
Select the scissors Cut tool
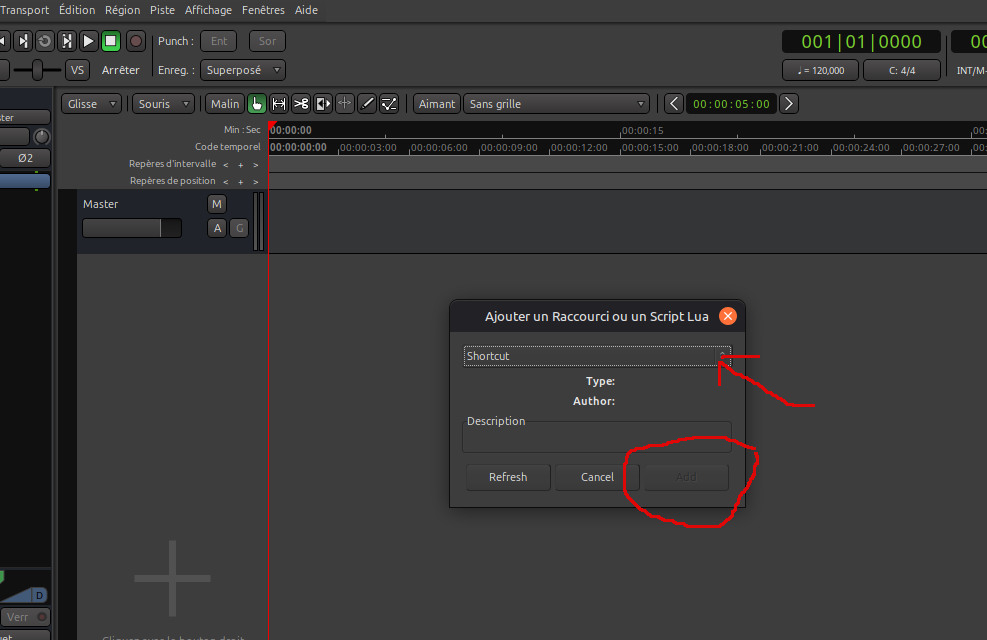pos(301,104)
